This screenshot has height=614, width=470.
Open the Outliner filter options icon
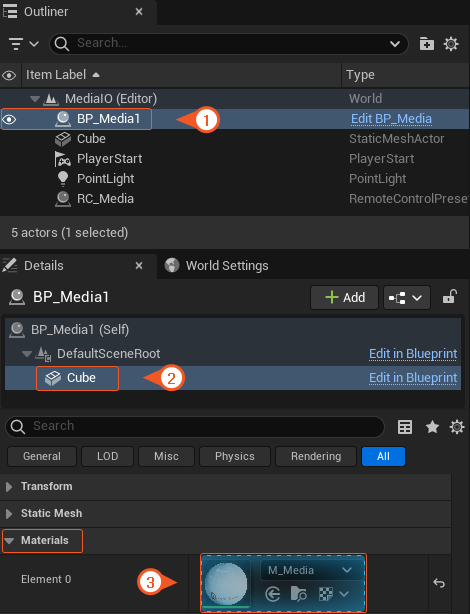click(23, 43)
